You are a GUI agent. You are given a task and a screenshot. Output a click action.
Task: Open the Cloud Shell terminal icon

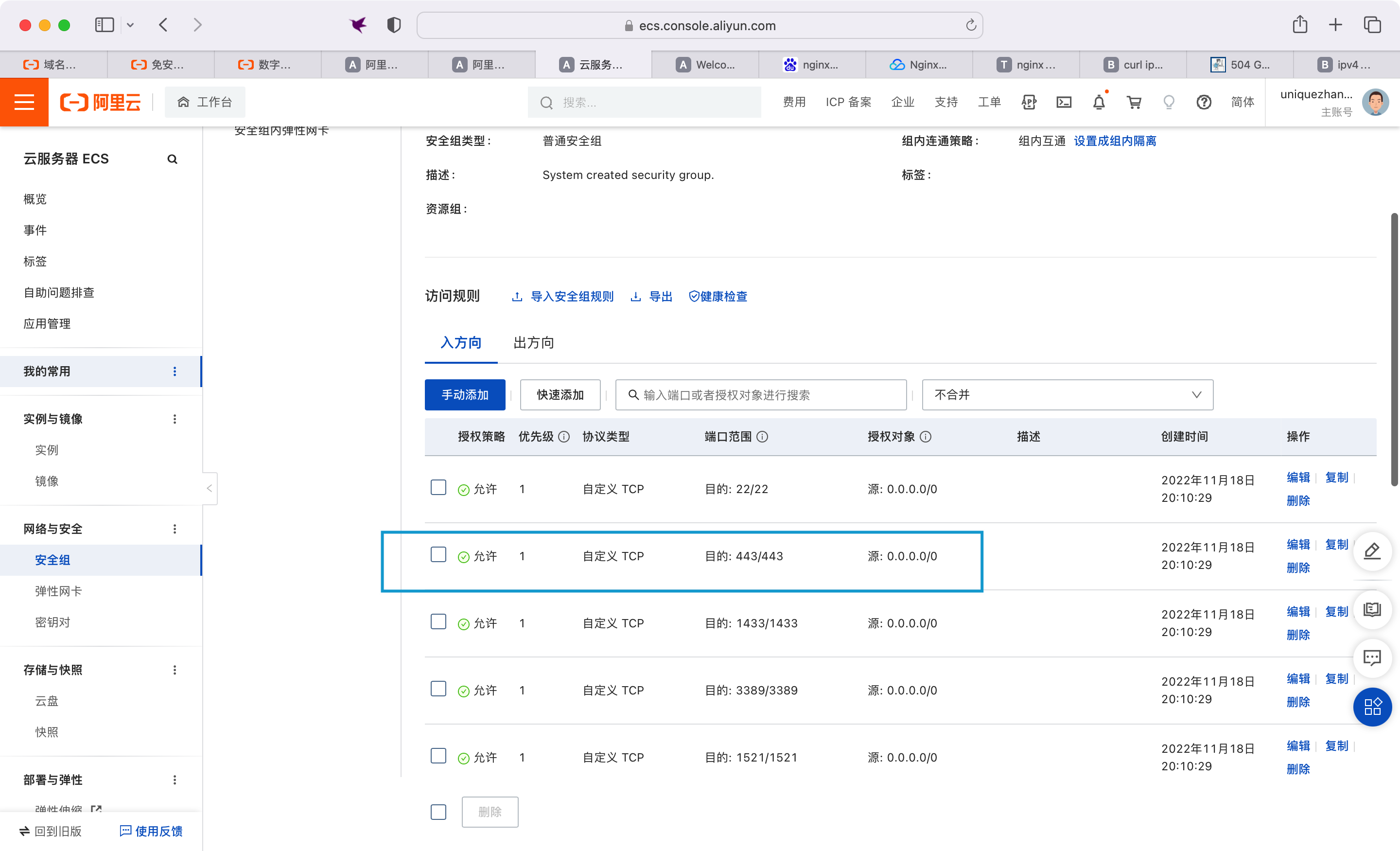(x=1064, y=102)
